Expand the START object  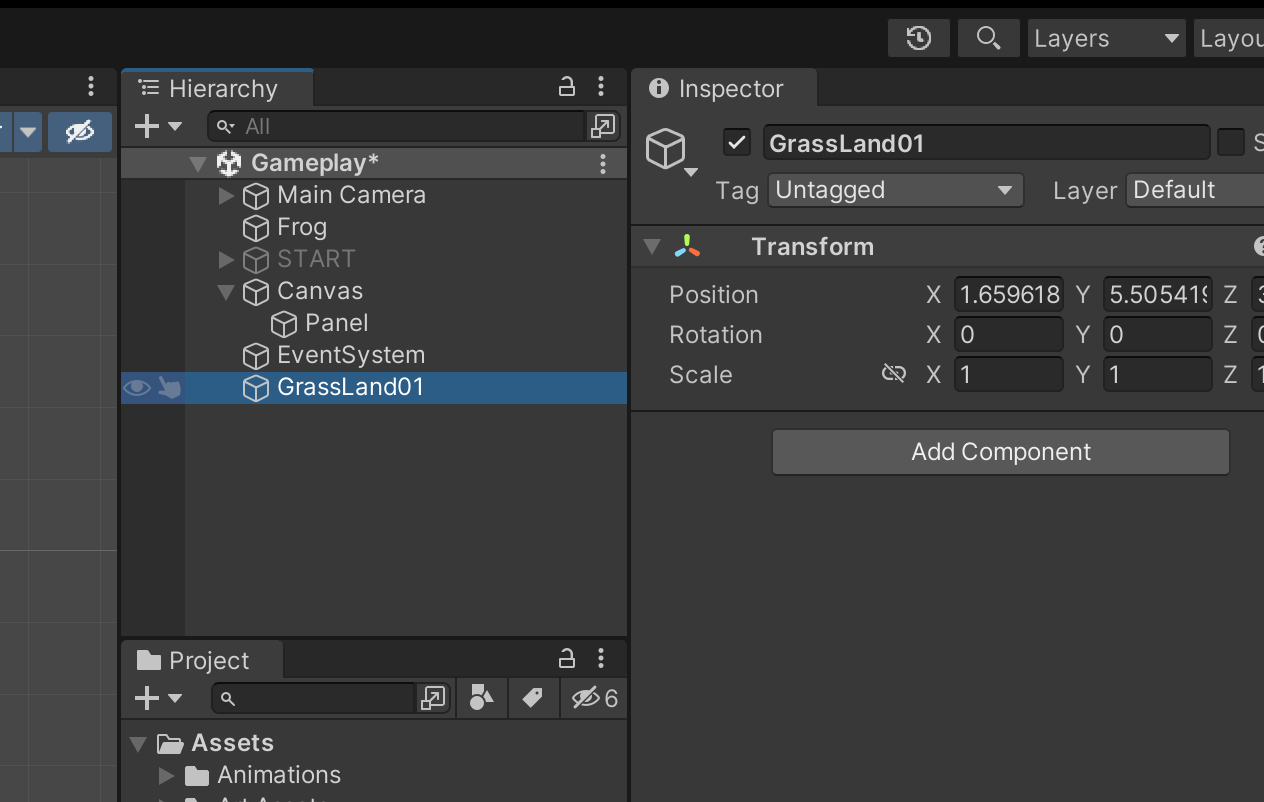click(x=226, y=259)
